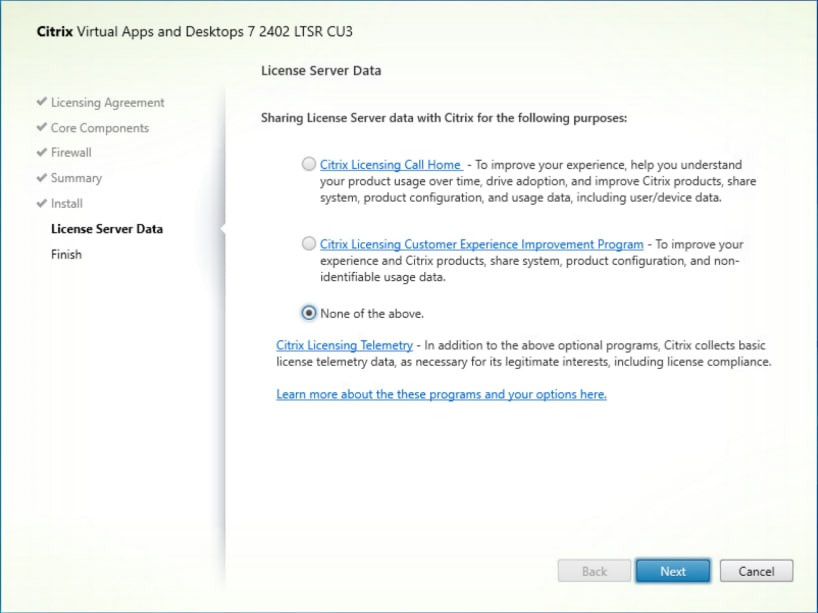Open the Citrix Licensing Call Home link
Image resolution: width=818 pixels, height=613 pixels.
point(391,165)
